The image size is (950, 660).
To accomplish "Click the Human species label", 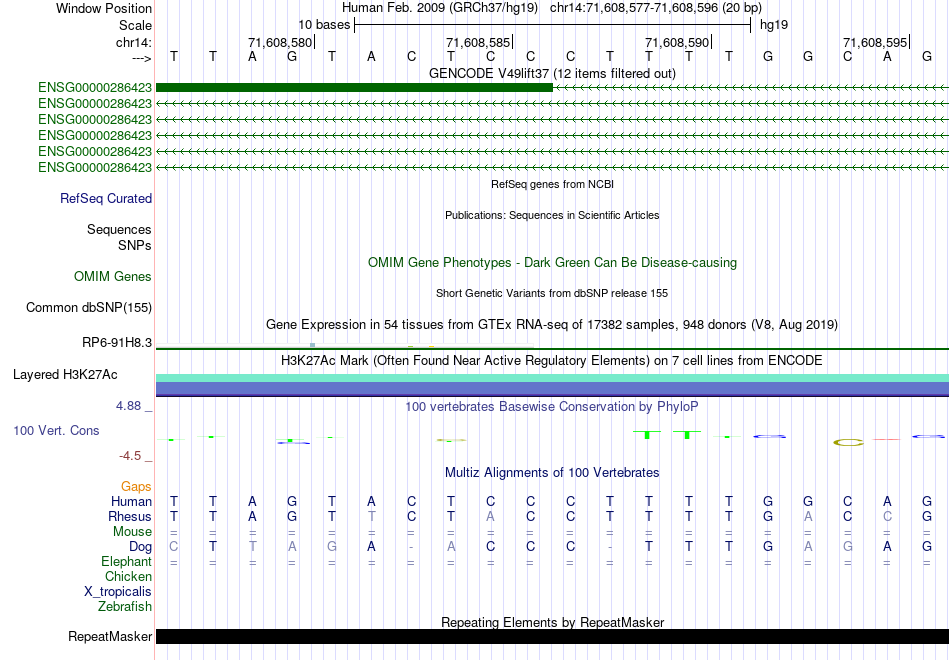I will click(x=131, y=501).
